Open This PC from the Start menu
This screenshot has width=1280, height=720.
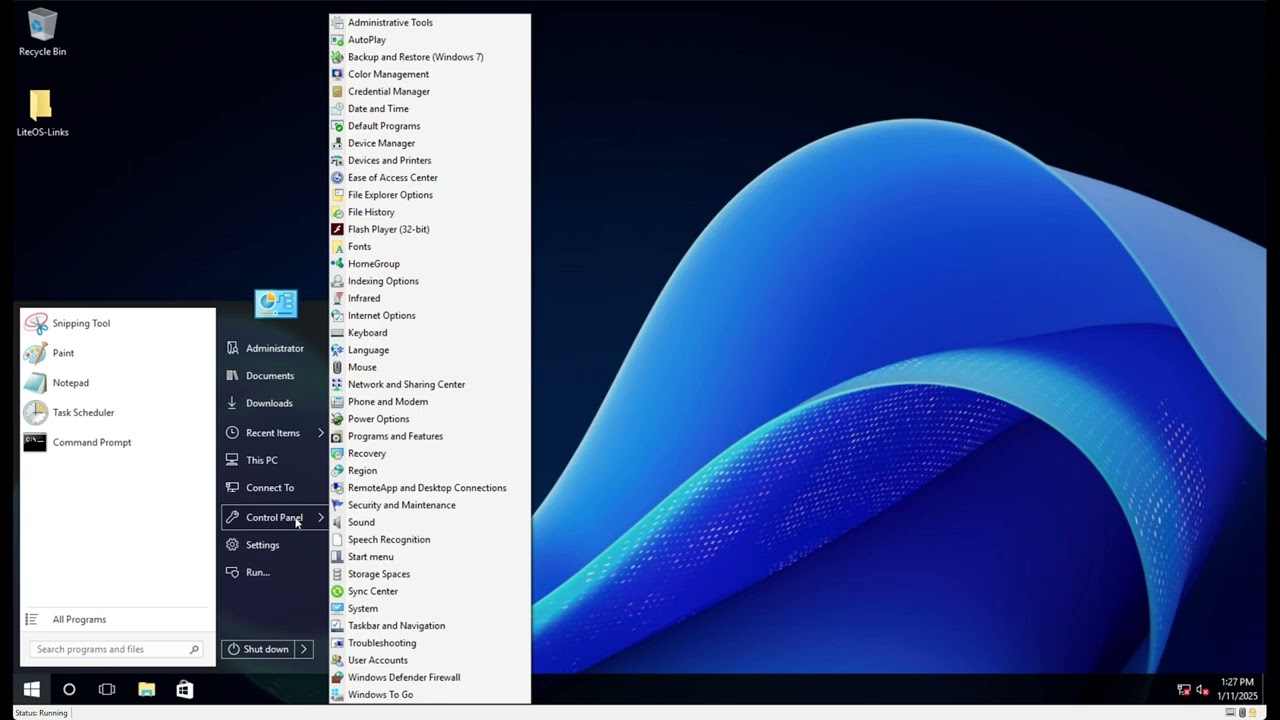(x=274, y=460)
